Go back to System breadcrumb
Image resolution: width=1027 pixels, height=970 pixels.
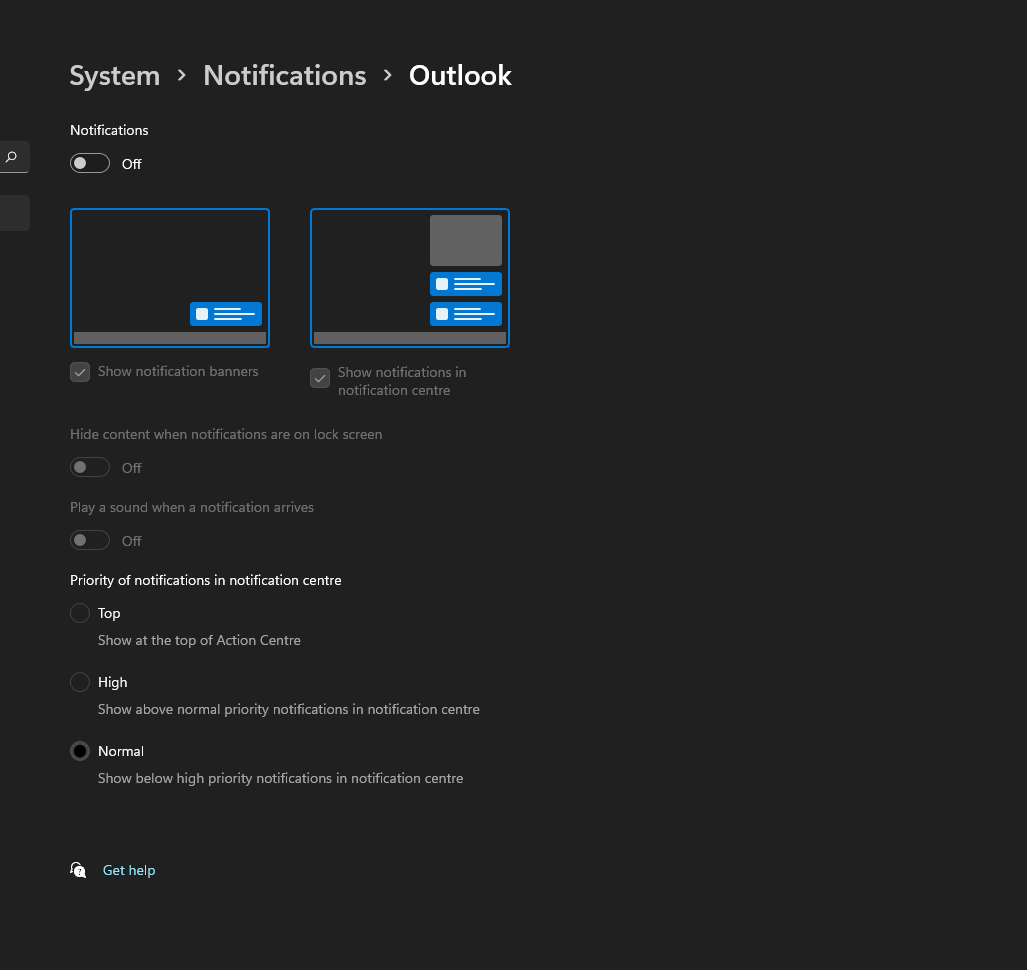(115, 76)
